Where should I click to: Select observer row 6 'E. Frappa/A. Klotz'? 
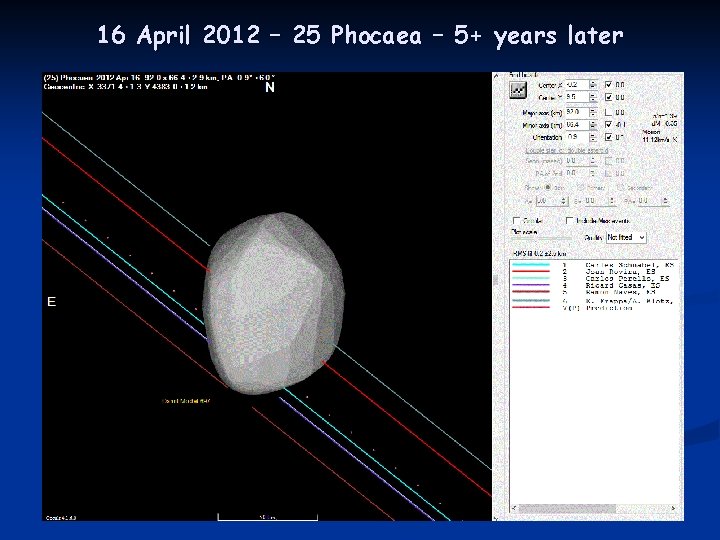593,301
